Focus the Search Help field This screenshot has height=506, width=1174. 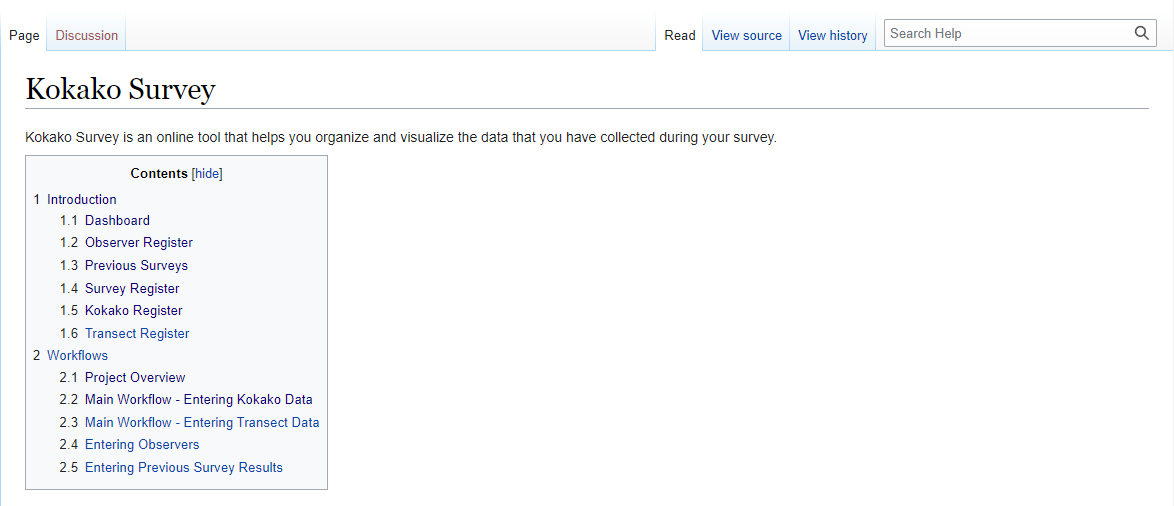point(1008,33)
